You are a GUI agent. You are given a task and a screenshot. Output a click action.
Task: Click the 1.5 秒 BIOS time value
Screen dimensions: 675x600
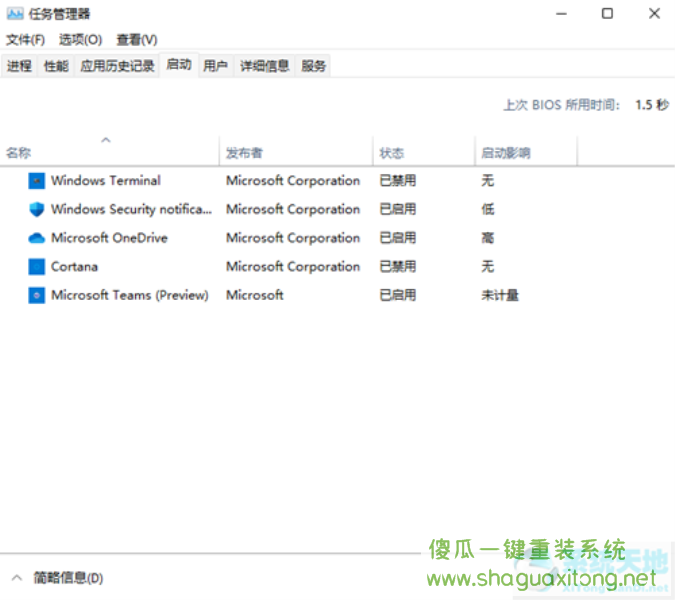point(652,105)
